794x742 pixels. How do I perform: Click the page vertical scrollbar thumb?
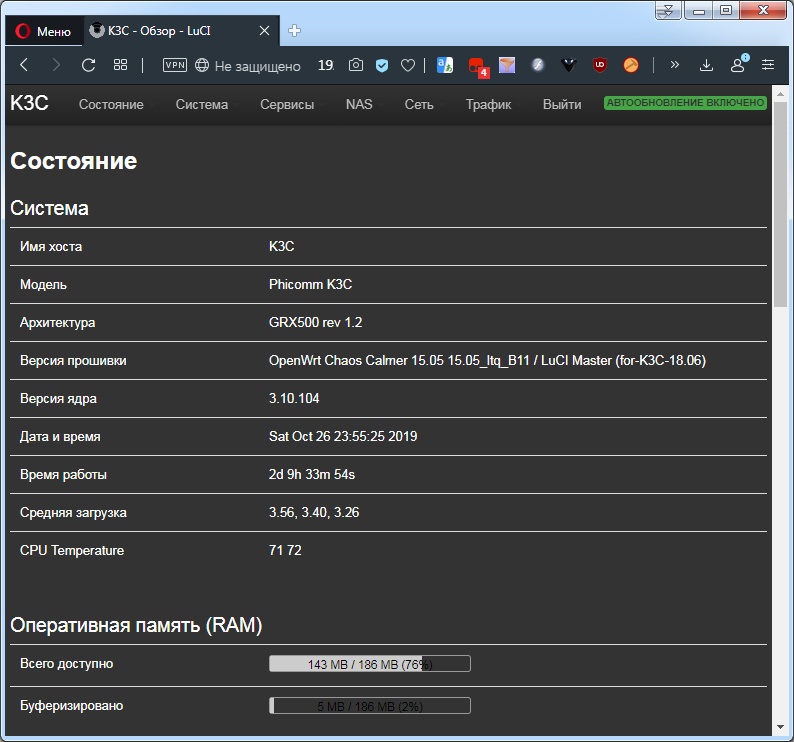[x=780, y=204]
